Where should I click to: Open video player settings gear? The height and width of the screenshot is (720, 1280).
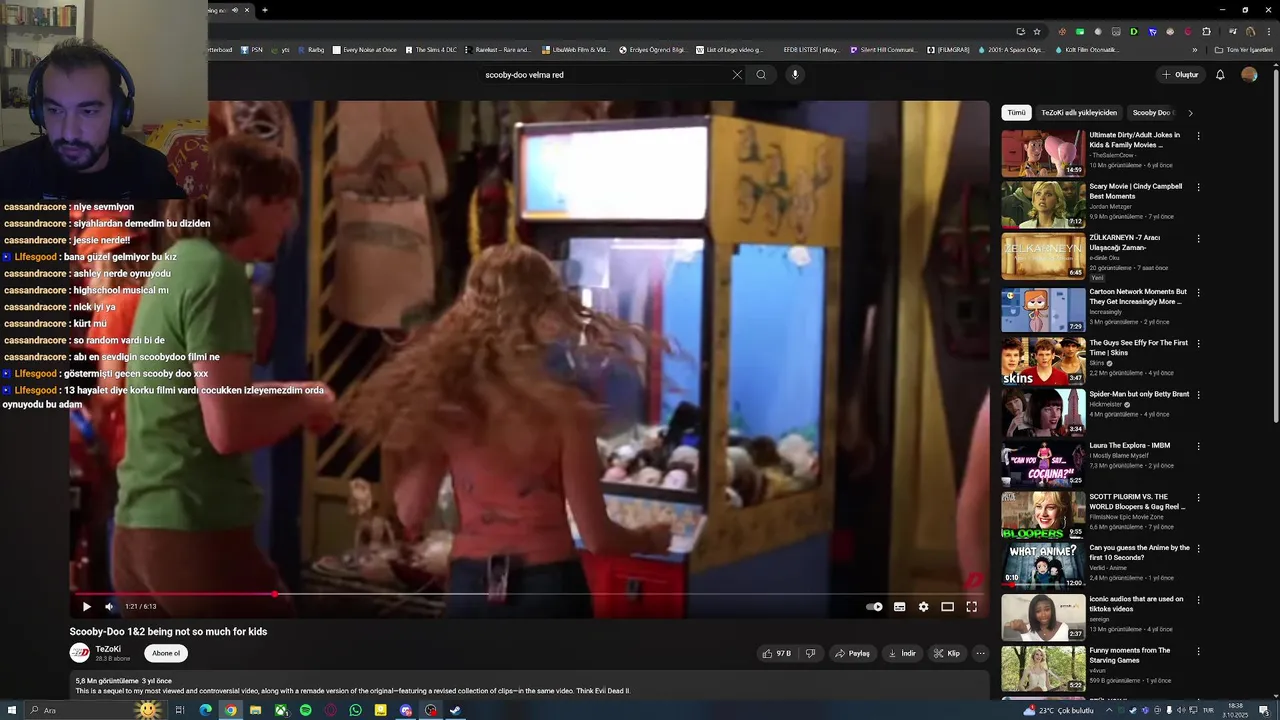coord(923,606)
